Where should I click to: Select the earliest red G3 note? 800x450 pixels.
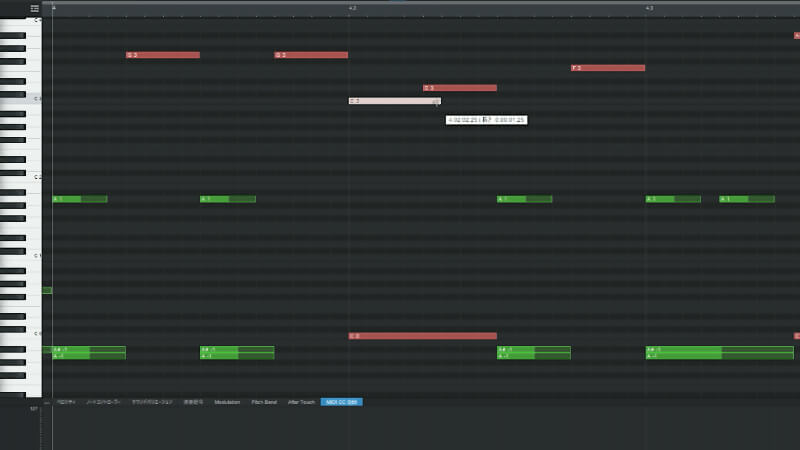coord(163,55)
